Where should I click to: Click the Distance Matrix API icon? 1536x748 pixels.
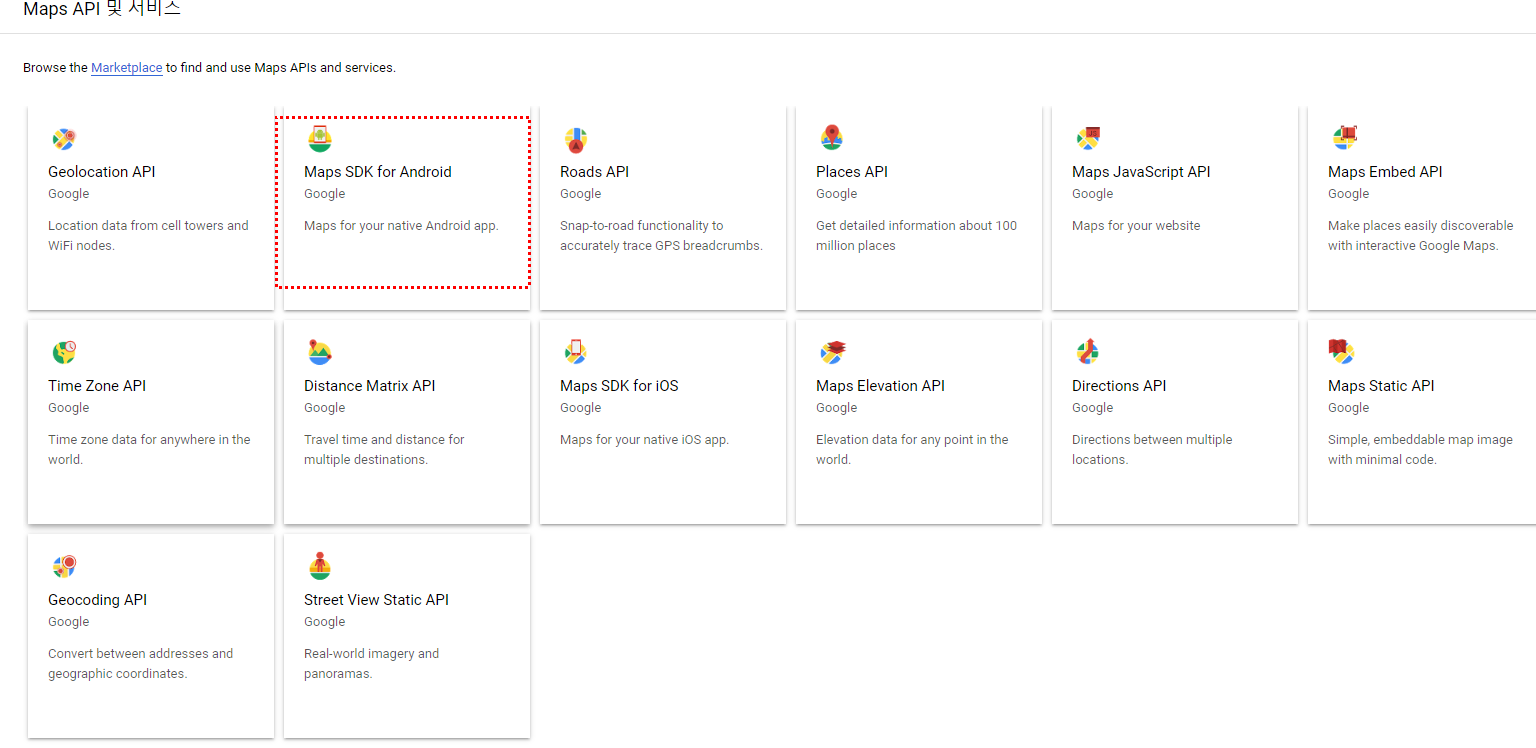click(x=320, y=353)
